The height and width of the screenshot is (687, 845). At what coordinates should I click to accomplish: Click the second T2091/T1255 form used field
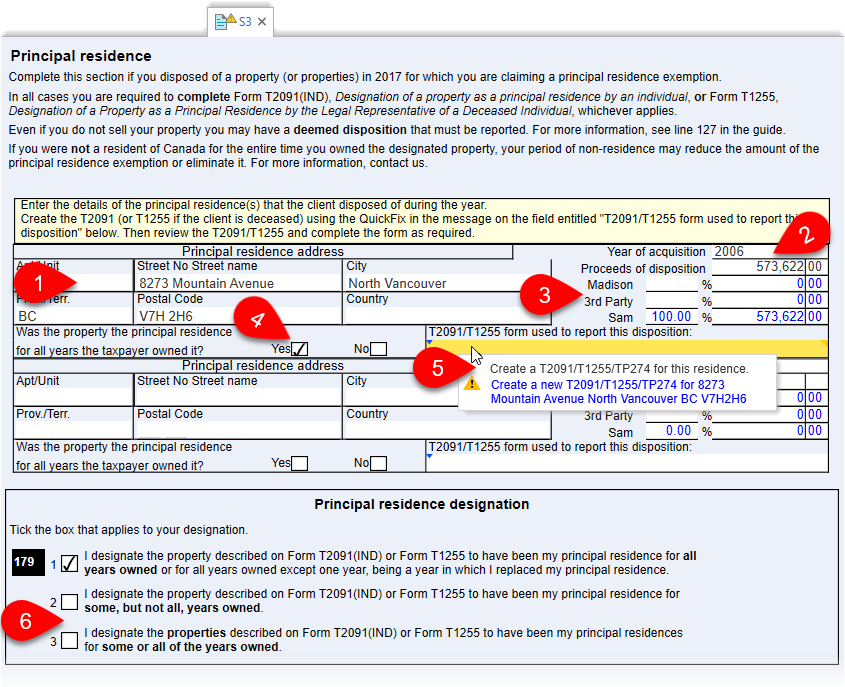(627, 463)
